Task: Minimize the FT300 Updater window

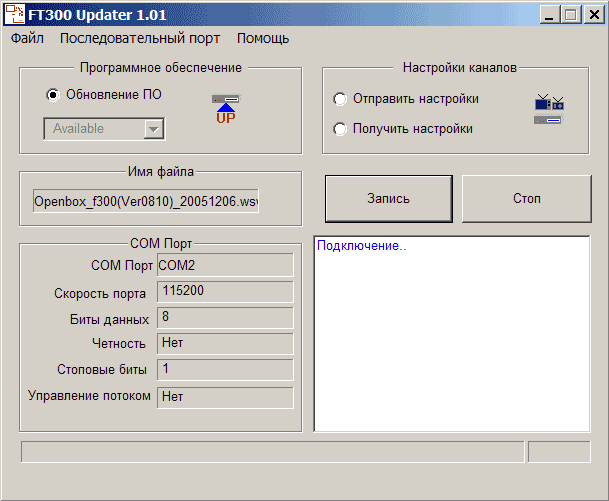Action: pos(549,15)
